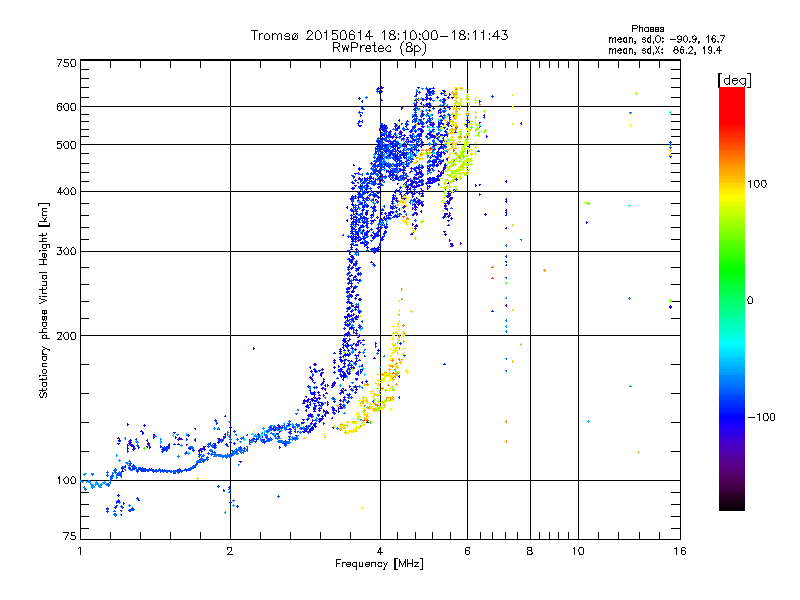This screenshot has height=600, width=800.
Task: Click the y-axis '750' tick label
Action: (67, 63)
